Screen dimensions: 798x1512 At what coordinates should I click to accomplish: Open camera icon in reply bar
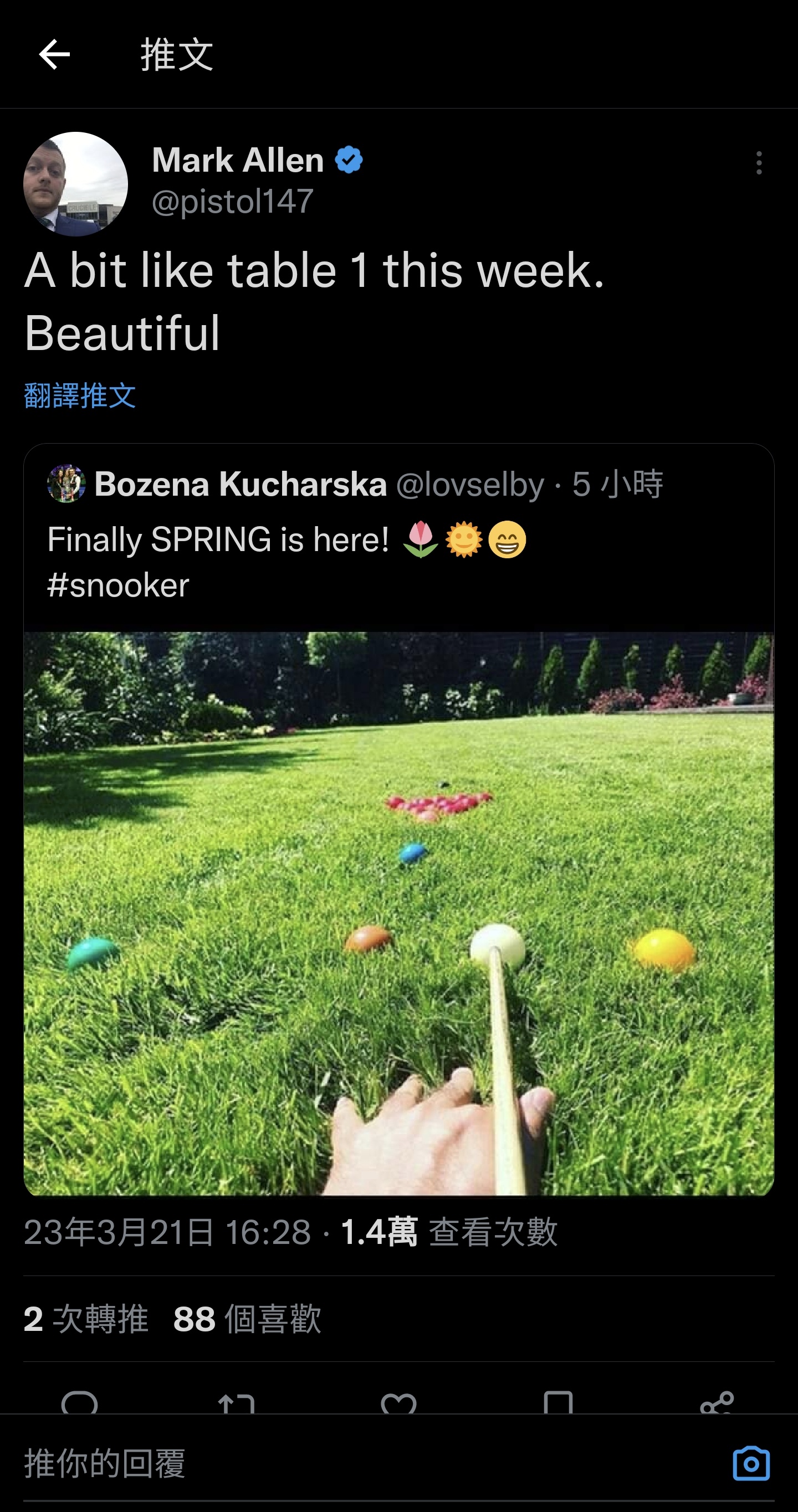point(751,1463)
